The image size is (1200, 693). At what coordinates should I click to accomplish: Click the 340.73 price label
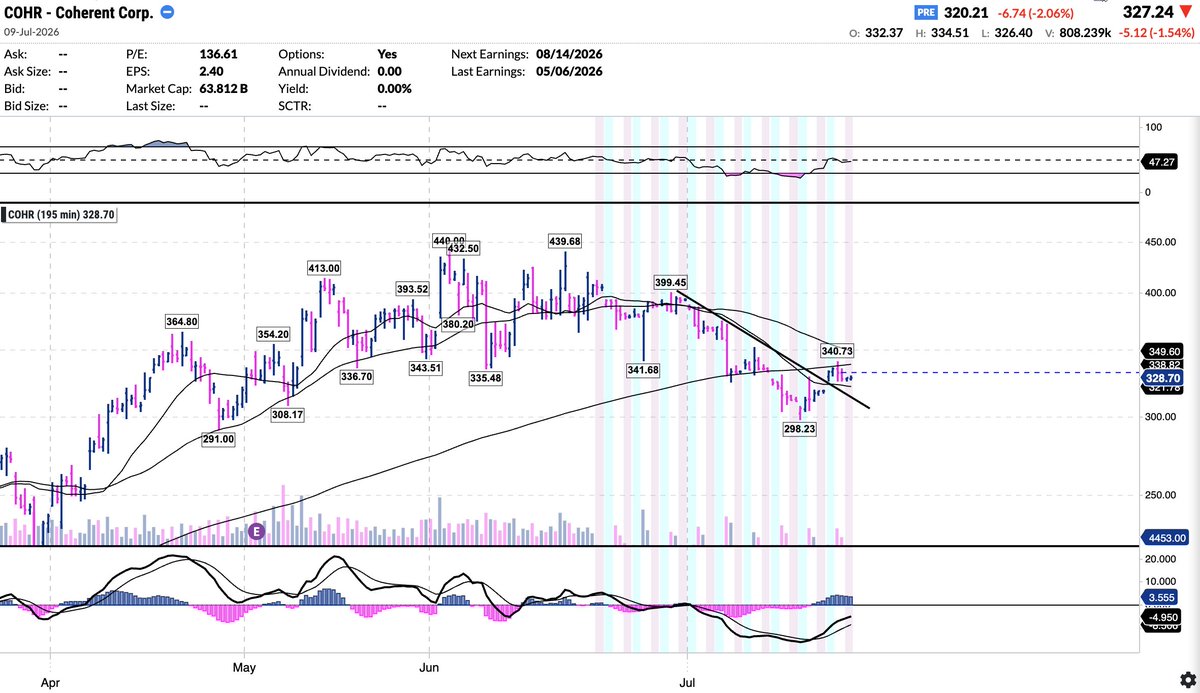pos(836,351)
